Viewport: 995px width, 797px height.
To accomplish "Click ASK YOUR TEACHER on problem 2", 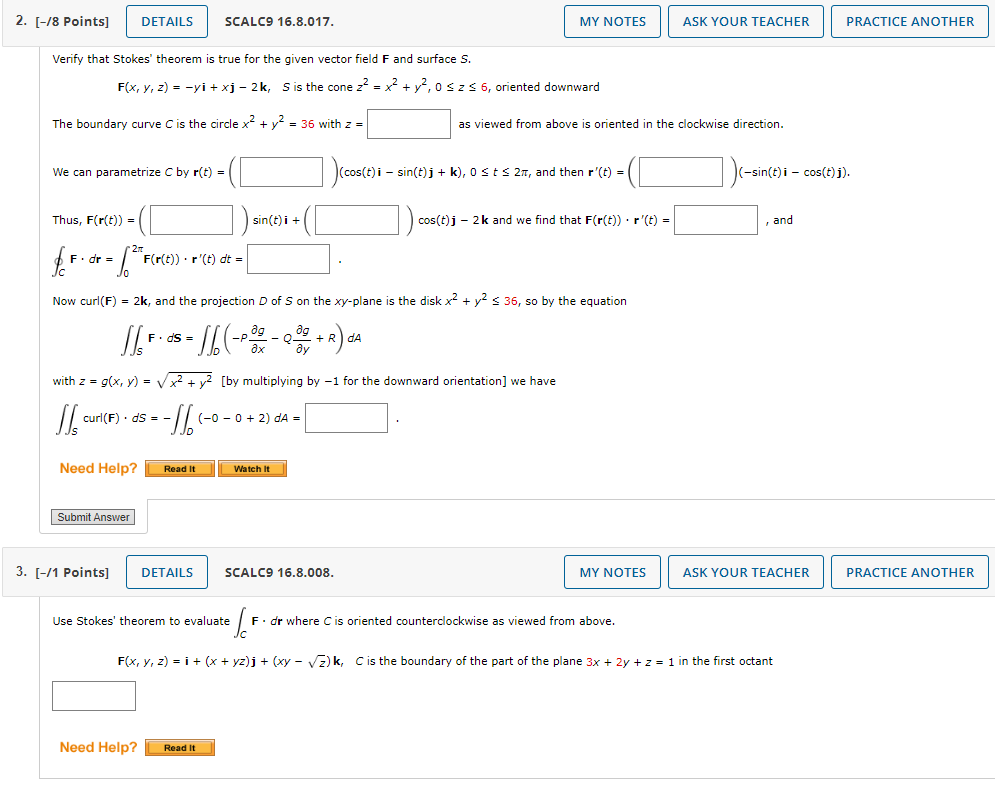I will point(745,21).
